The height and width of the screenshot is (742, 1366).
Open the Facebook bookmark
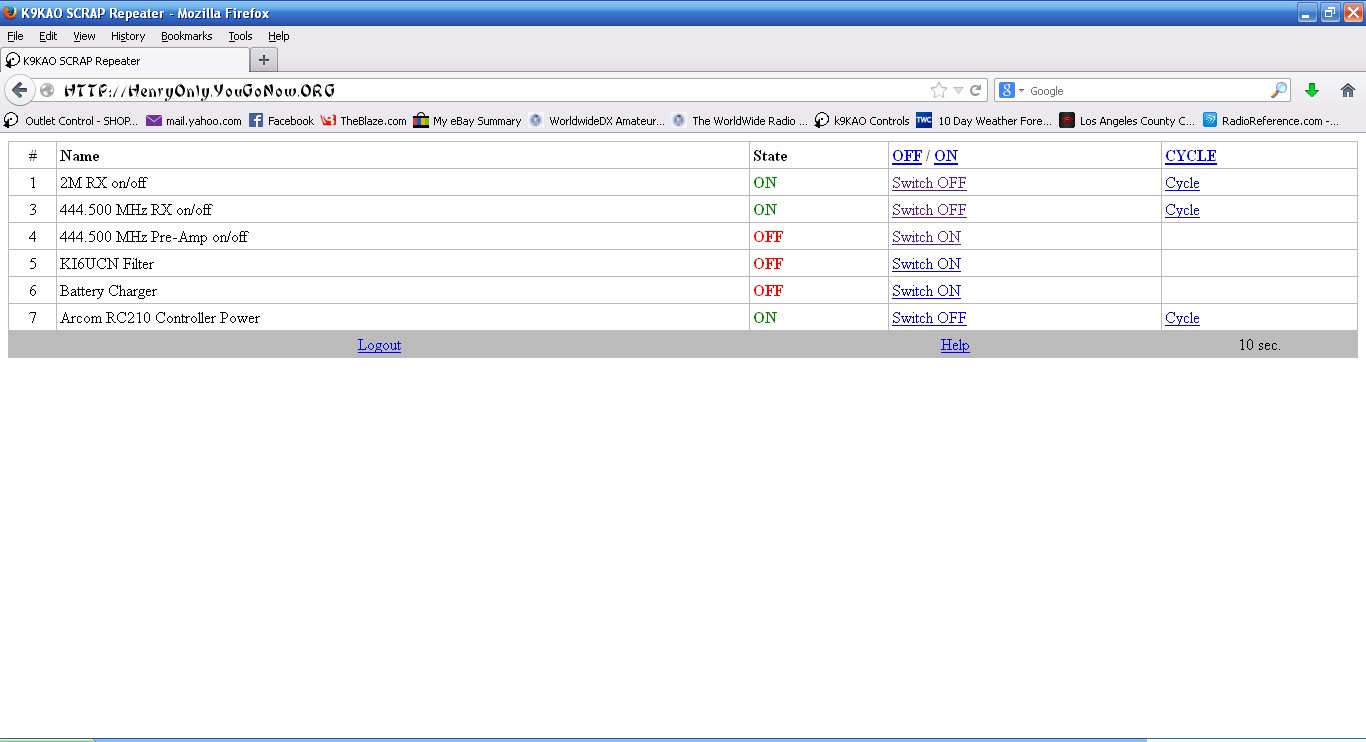pyautogui.click(x=281, y=121)
